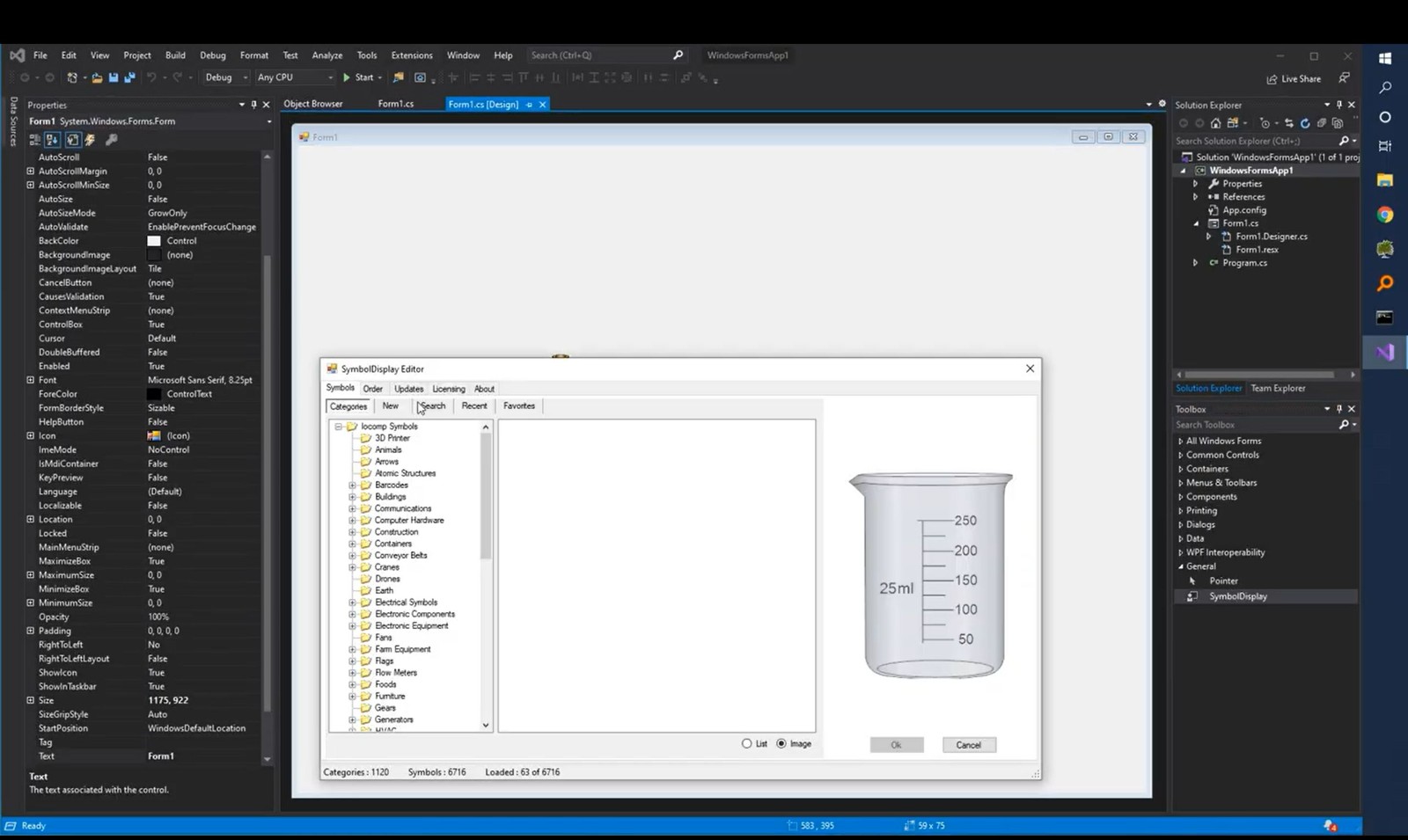Click the Visual Studio icon in the taskbar
This screenshot has width=1408, height=840.
pos(1385,353)
